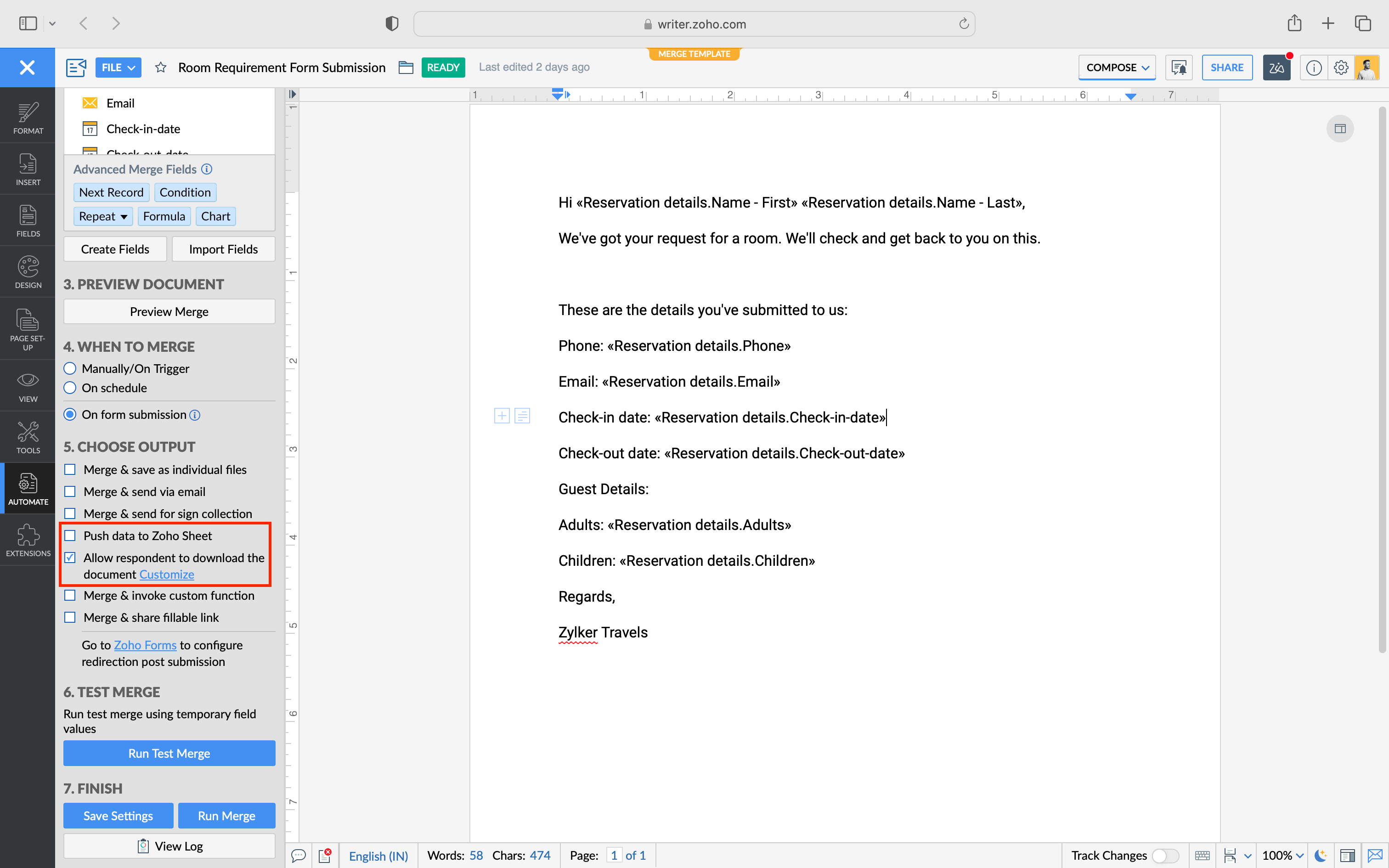
Task: Toggle the Track Changes switch
Action: point(1164,855)
